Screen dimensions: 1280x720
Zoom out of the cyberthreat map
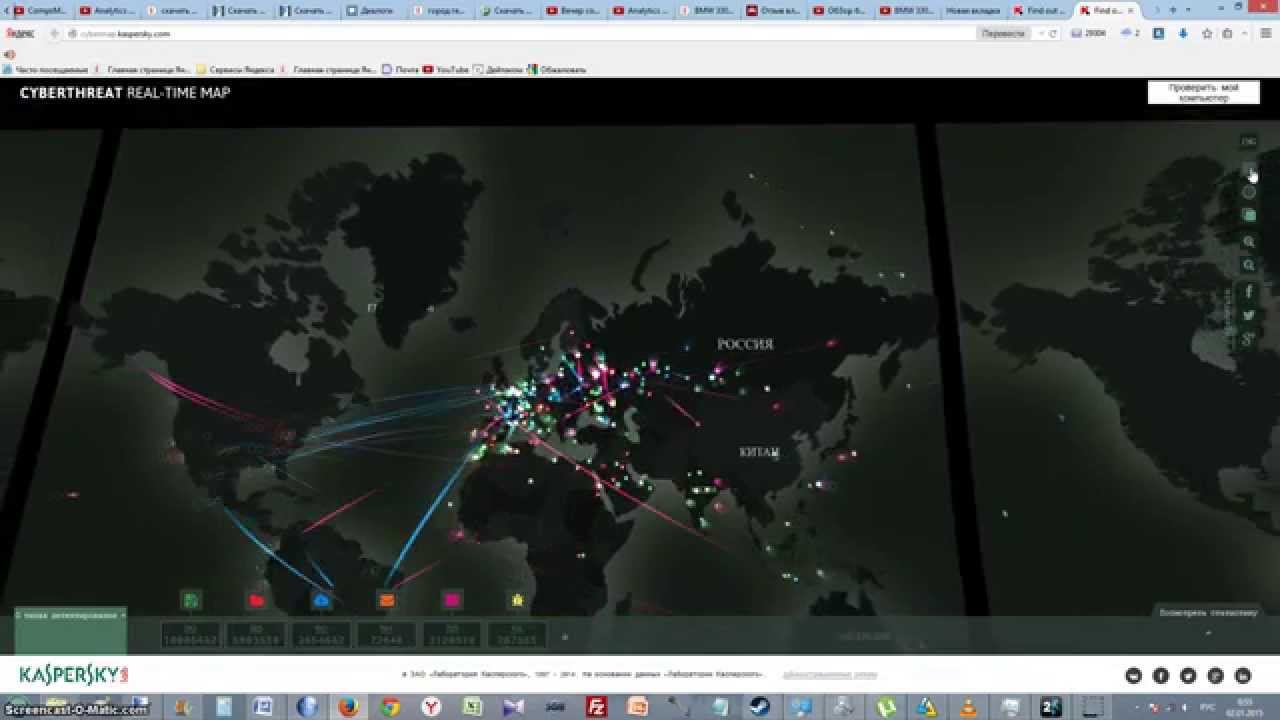coord(1249,266)
